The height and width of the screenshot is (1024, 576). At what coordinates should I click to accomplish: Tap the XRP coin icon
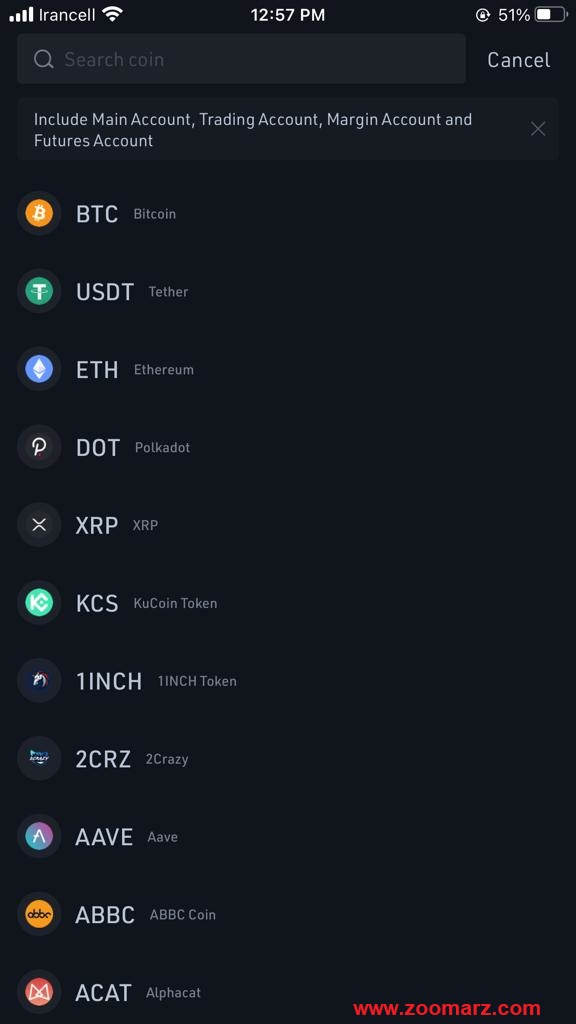(x=39, y=524)
